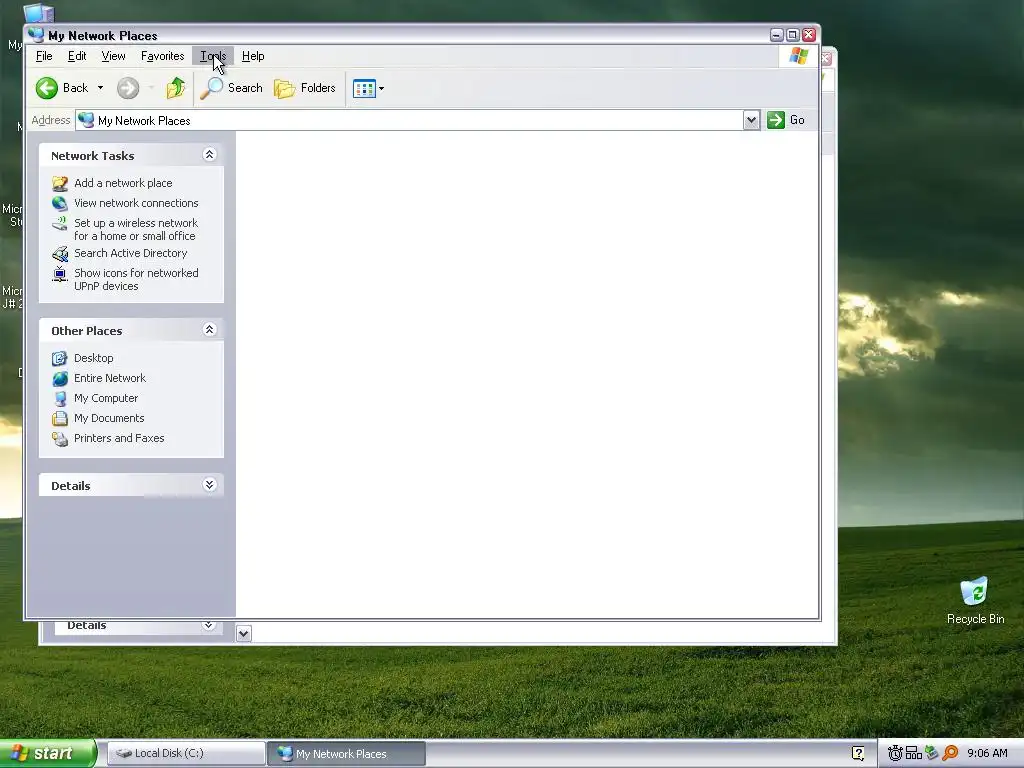Open the Help menu
1024x768 pixels.
253,56
